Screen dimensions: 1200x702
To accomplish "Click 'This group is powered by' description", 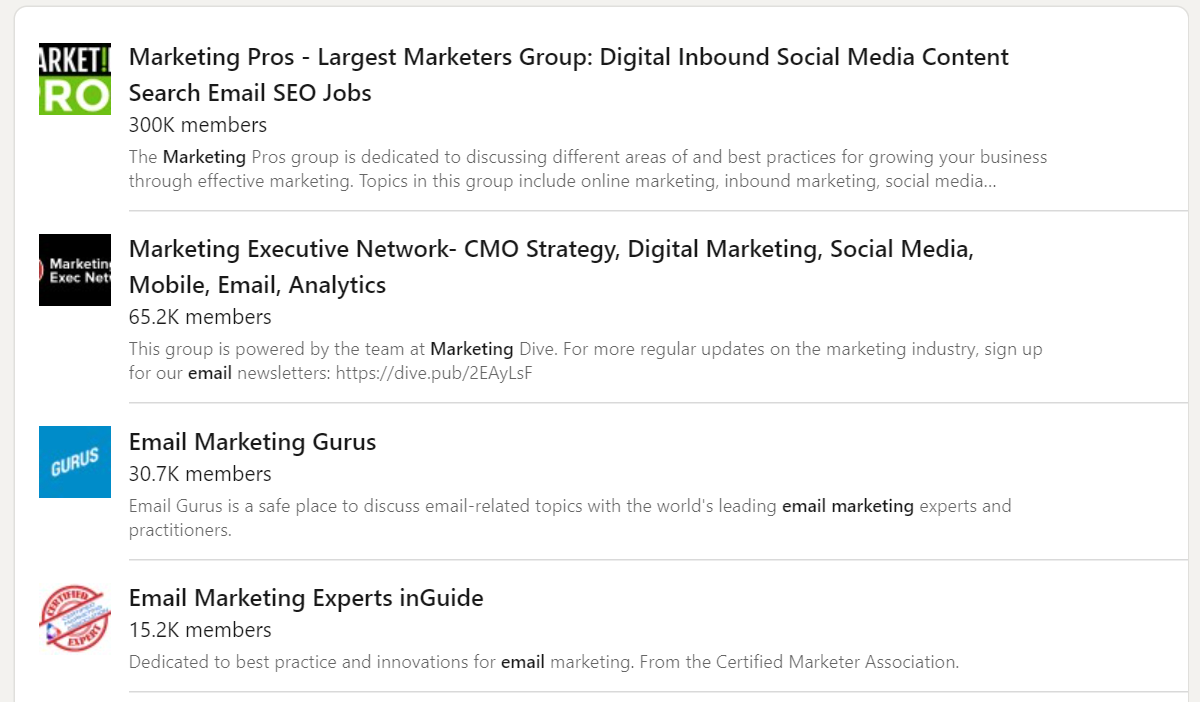I will click(x=586, y=361).
